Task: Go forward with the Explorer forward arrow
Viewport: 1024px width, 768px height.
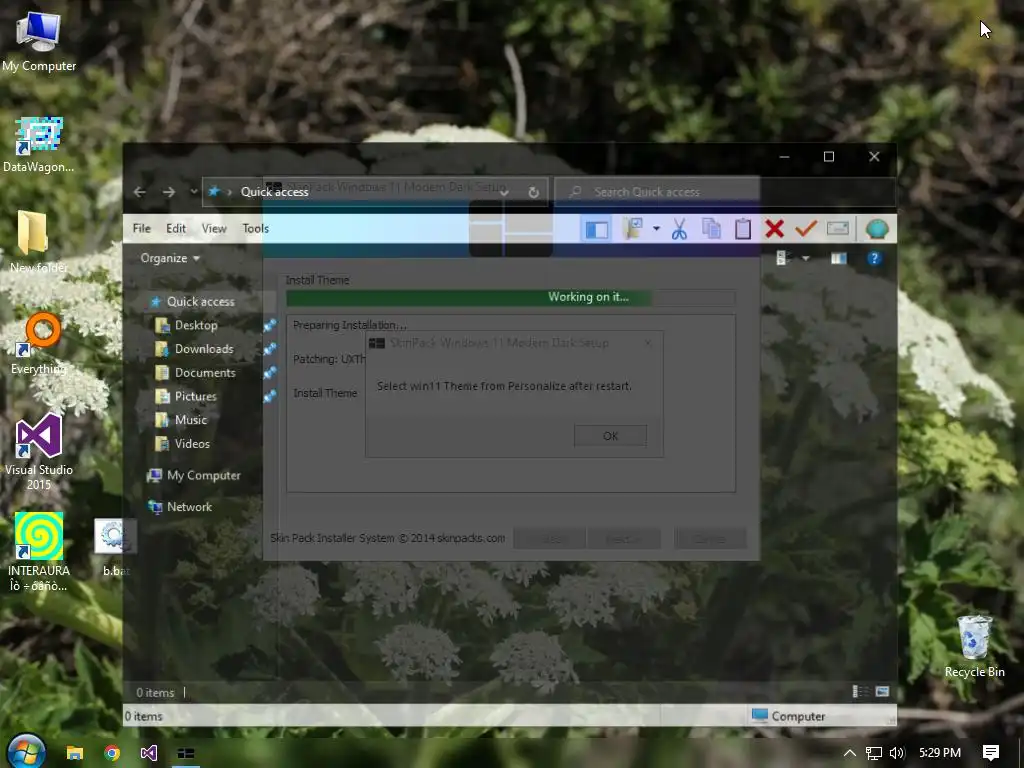Action: tap(168, 192)
